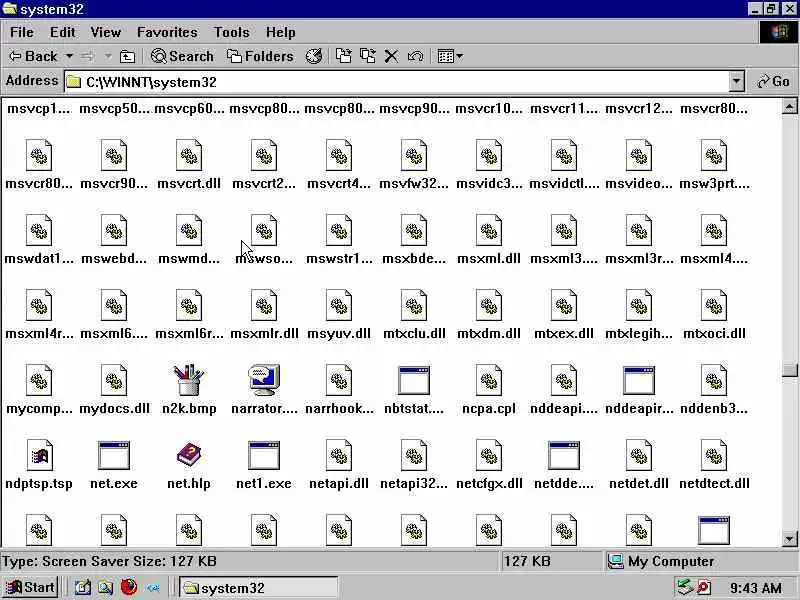
Task: Select the nbtstat file icon
Action: tap(414, 380)
